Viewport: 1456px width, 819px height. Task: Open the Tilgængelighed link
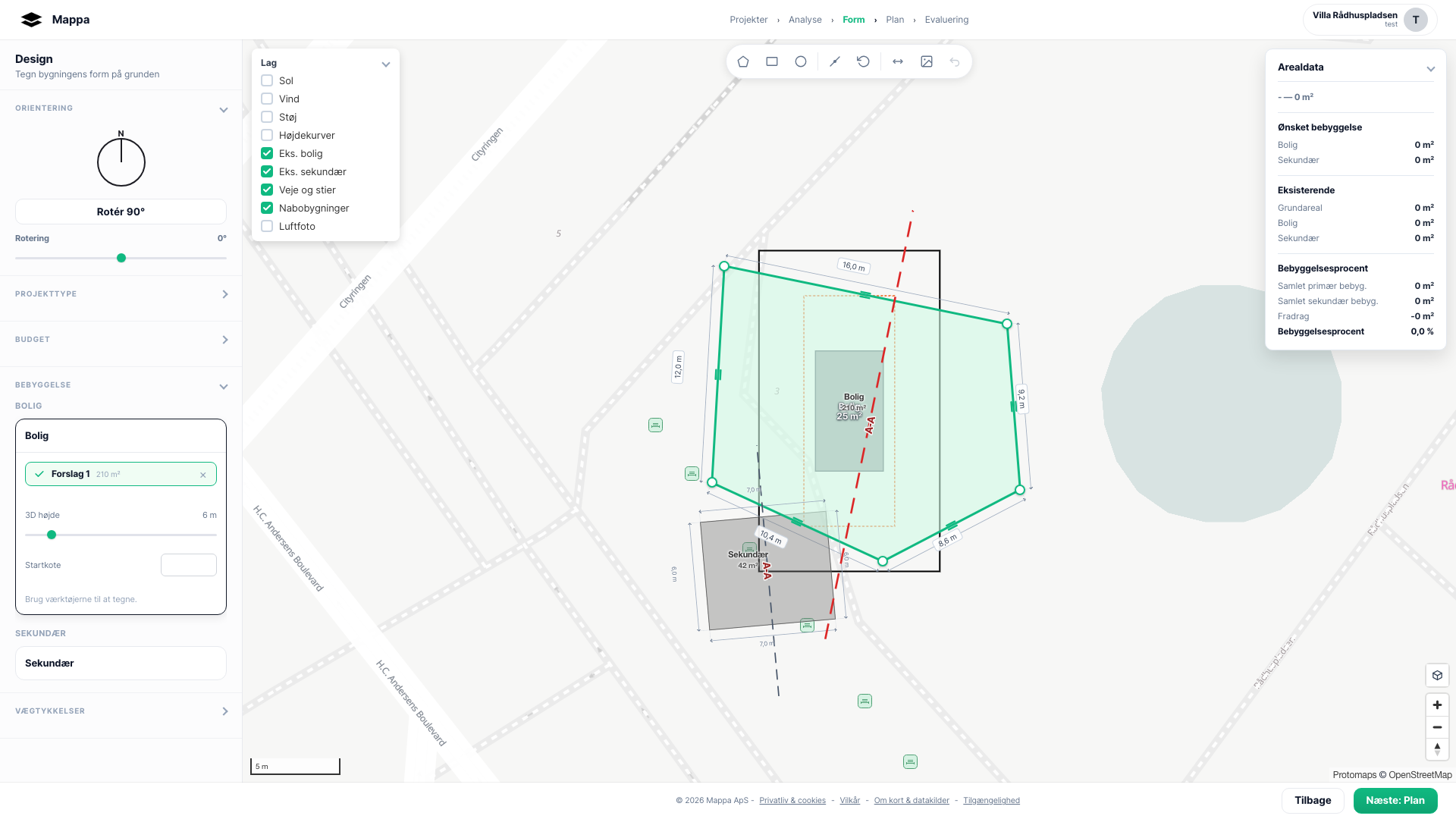991,801
